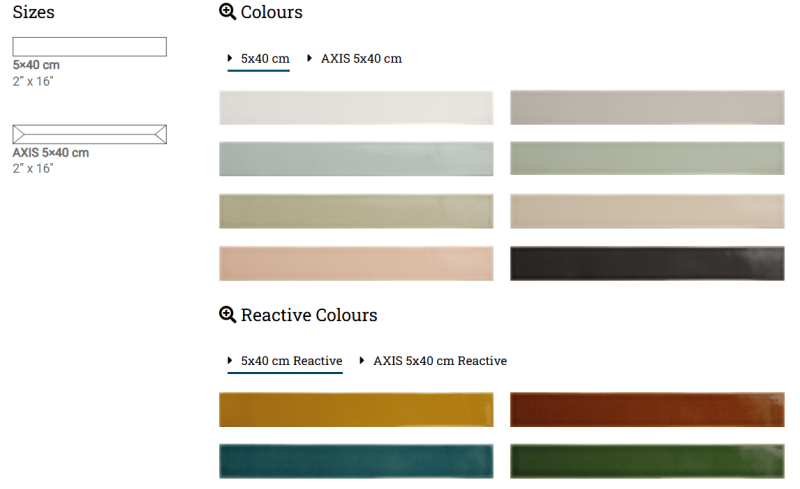Image resolution: width=800 pixels, height=489 pixels.
Task: Select the plain 5x40 cm size outline
Action: (89, 46)
